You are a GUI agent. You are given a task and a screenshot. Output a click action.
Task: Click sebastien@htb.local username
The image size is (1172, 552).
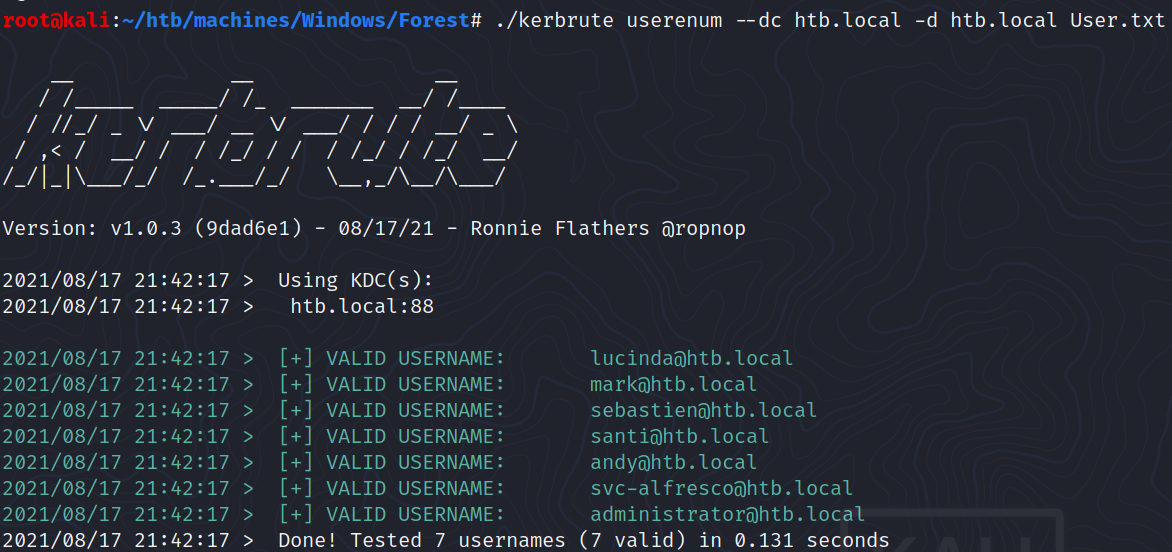tap(703, 411)
